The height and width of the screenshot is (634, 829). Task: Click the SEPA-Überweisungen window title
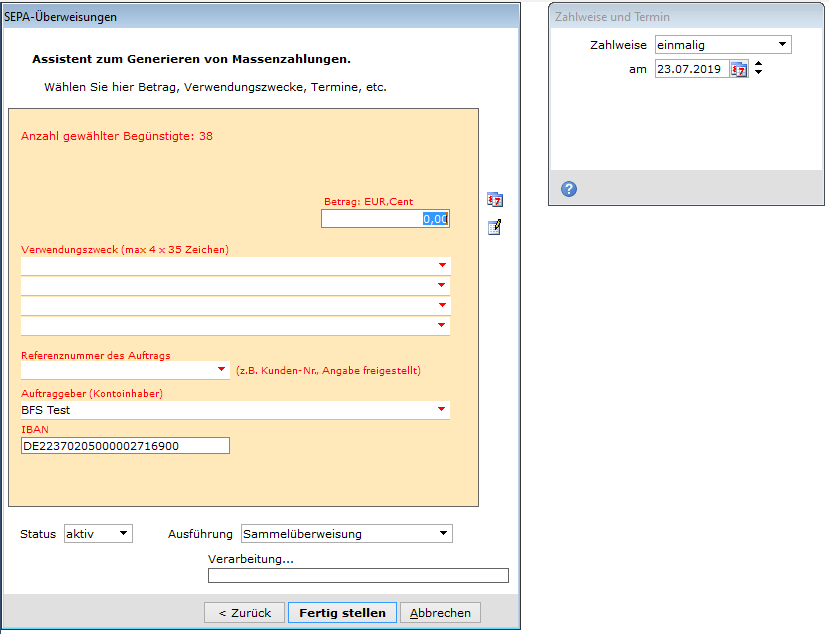click(61, 17)
